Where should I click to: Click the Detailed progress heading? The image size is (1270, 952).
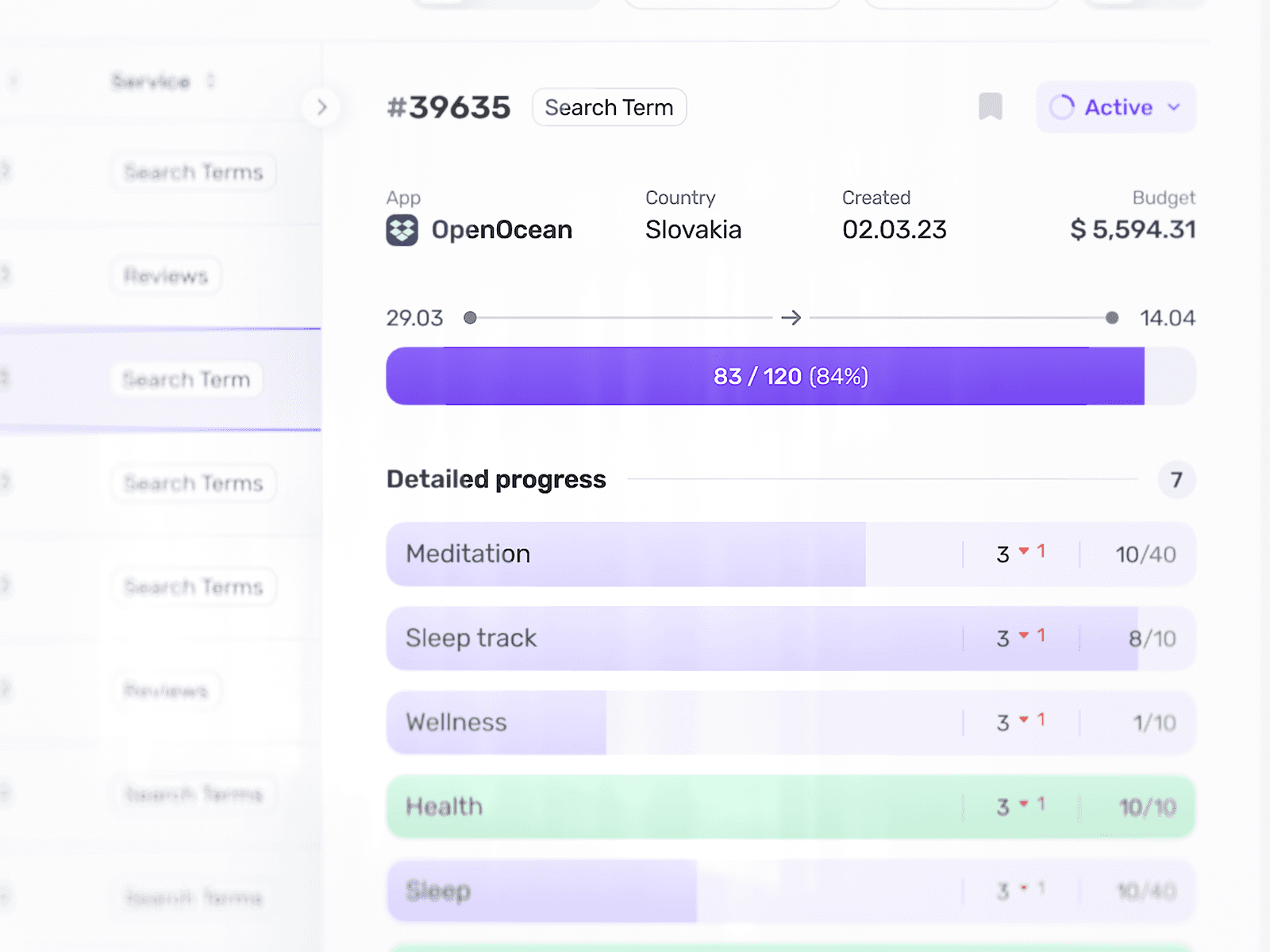point(496,479)
